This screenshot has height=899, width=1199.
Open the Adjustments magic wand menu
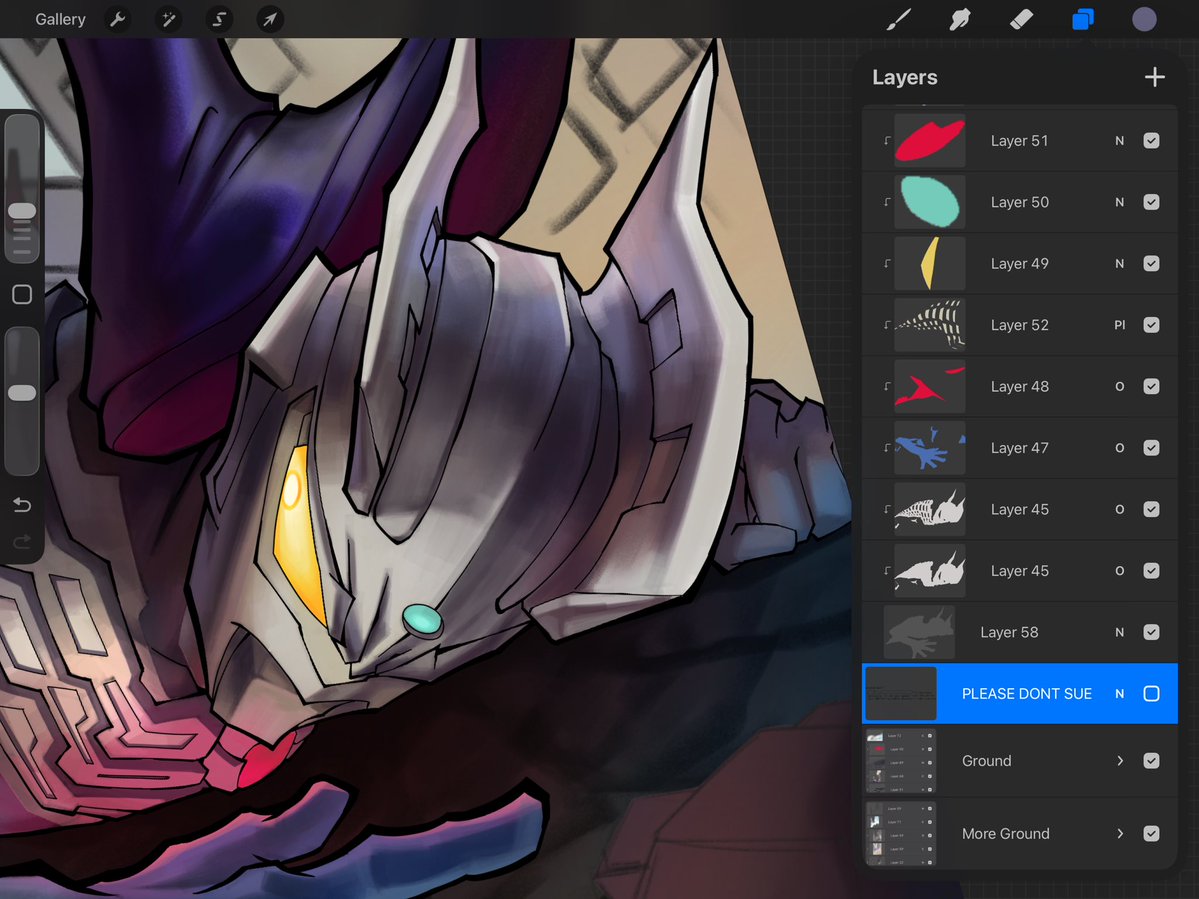168,19
